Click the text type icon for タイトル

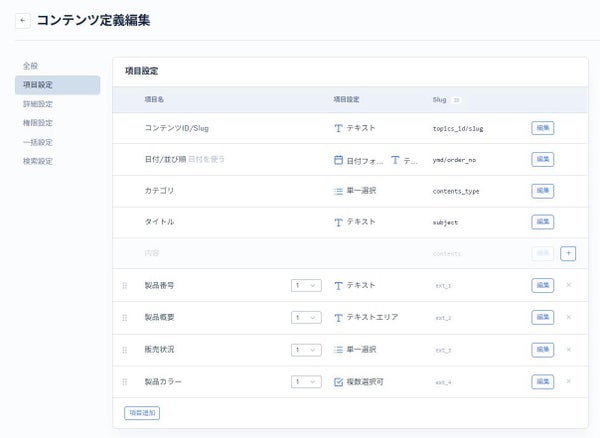[338, 222]
